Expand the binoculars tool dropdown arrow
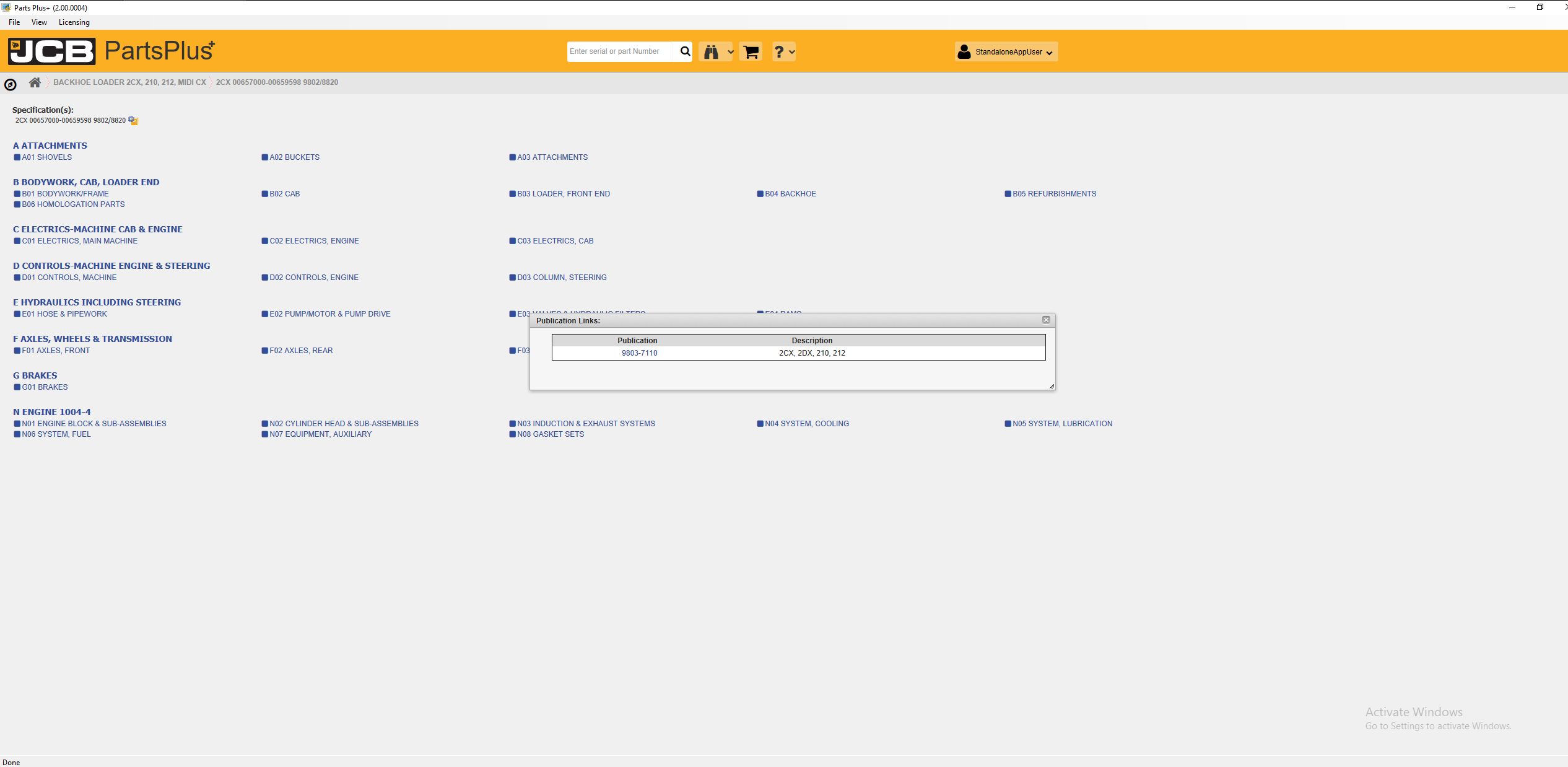 pyautogui.click(x=730, y=53)
